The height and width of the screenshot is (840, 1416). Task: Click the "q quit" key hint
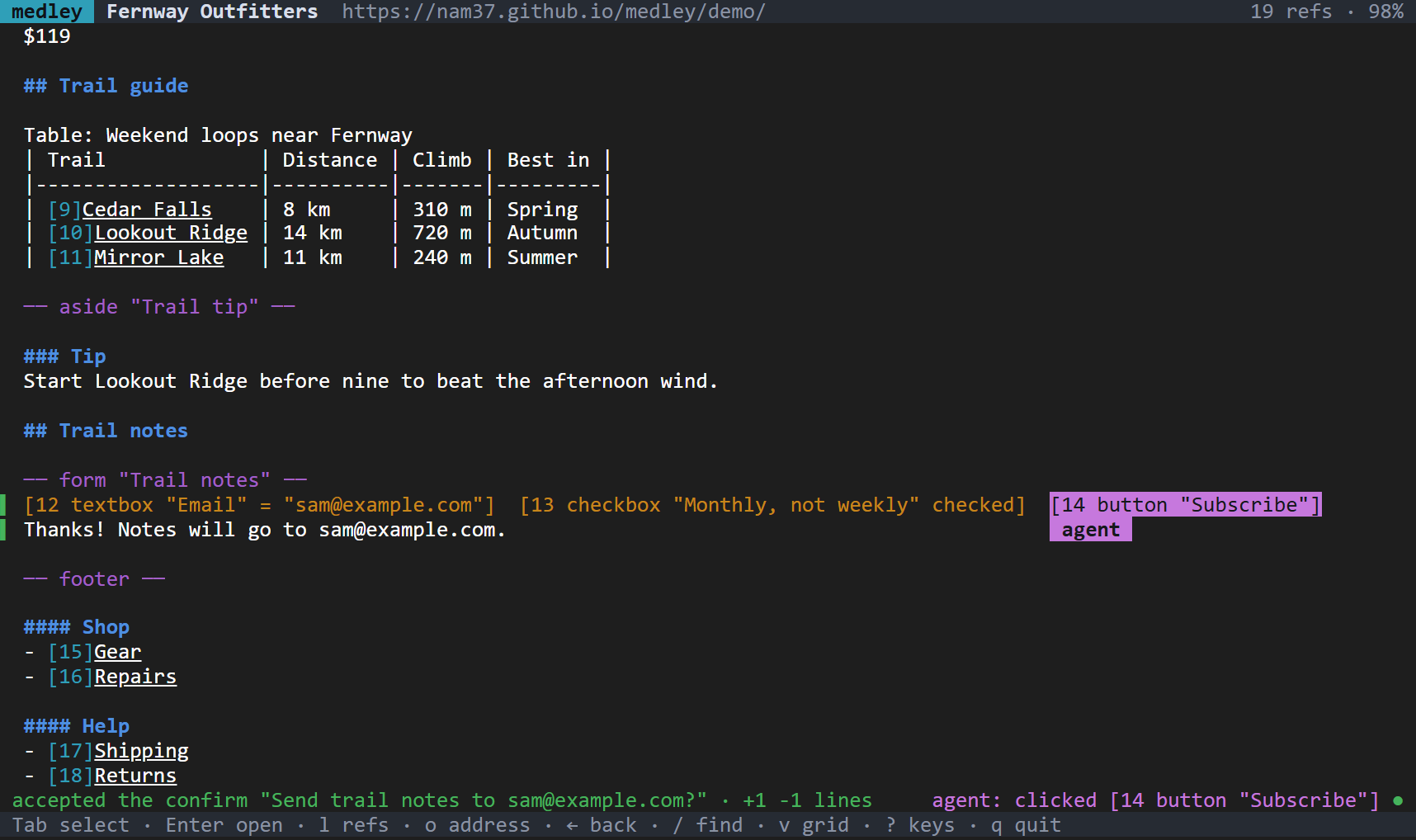point(1026,825)
